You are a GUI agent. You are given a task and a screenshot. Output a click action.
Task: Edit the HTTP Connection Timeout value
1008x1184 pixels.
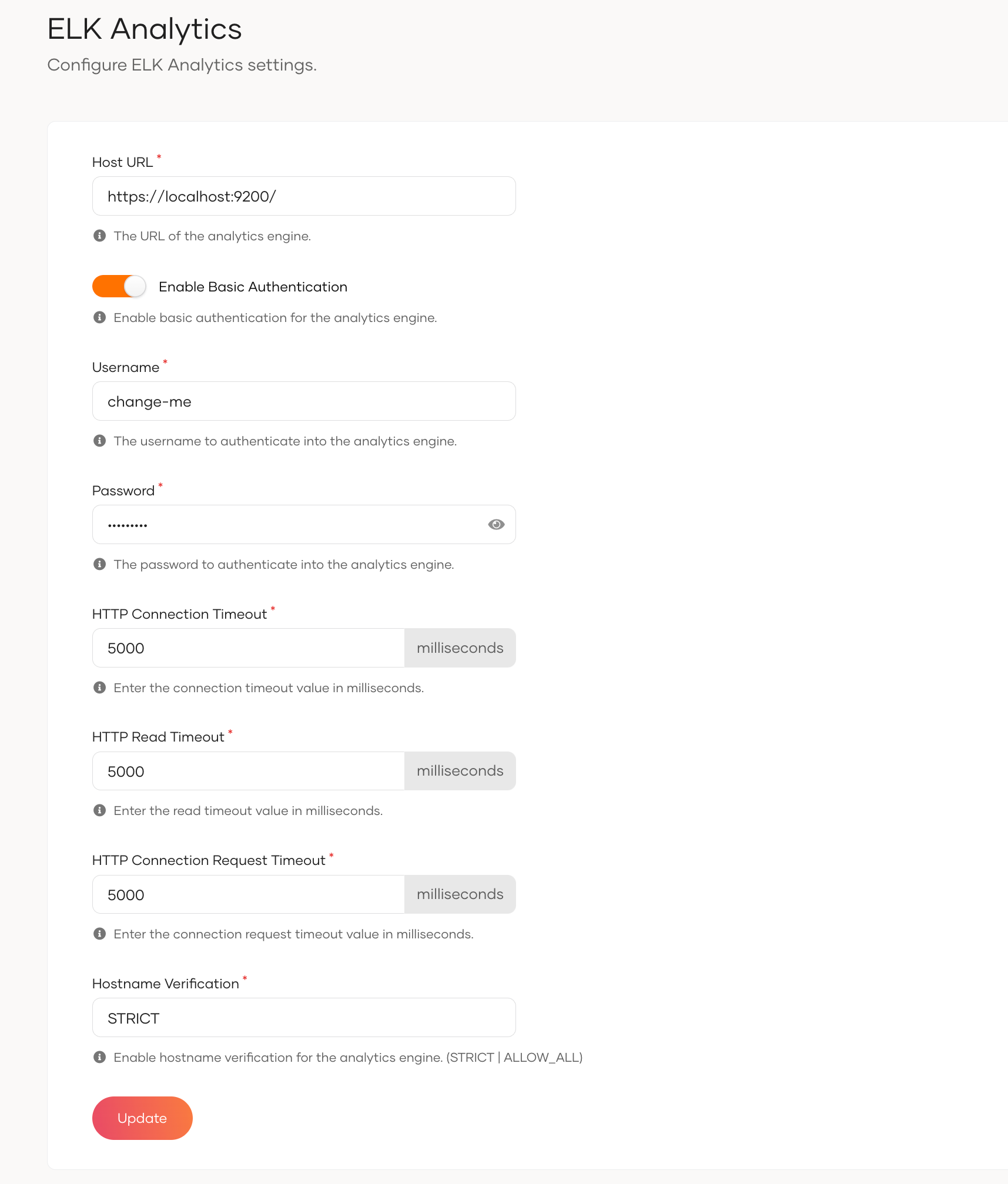pyautogui.click(x=248, y=648)
